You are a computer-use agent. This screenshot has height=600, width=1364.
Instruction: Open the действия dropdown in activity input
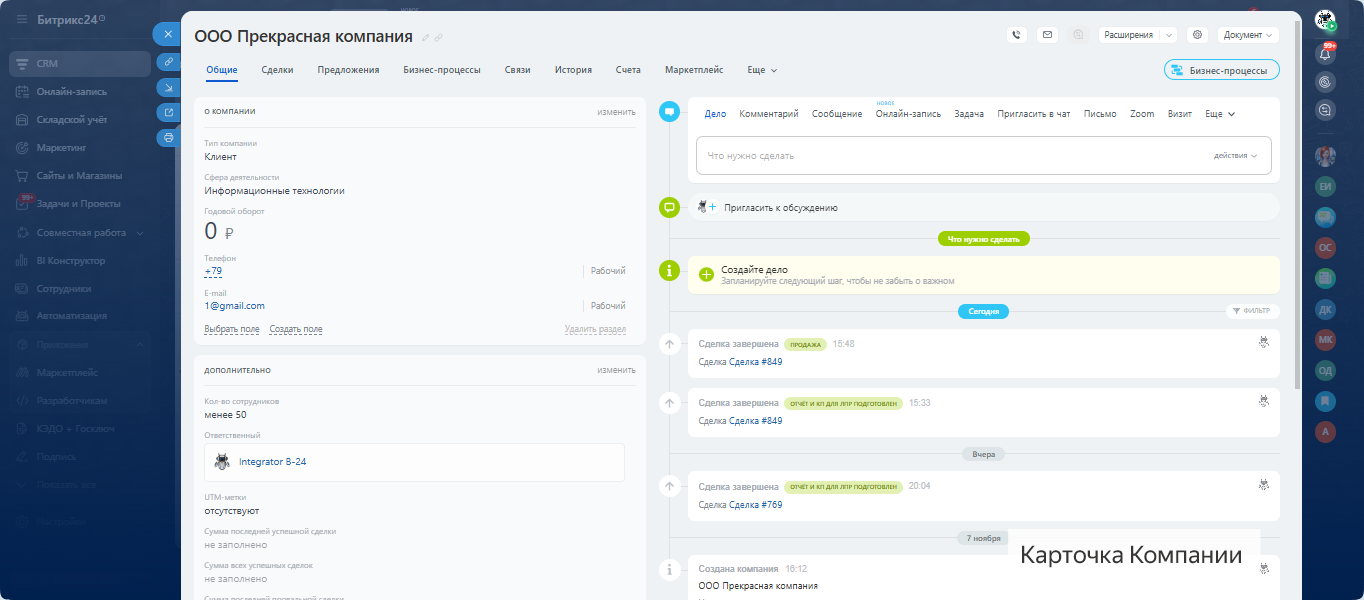click(x=1235, y=156)
